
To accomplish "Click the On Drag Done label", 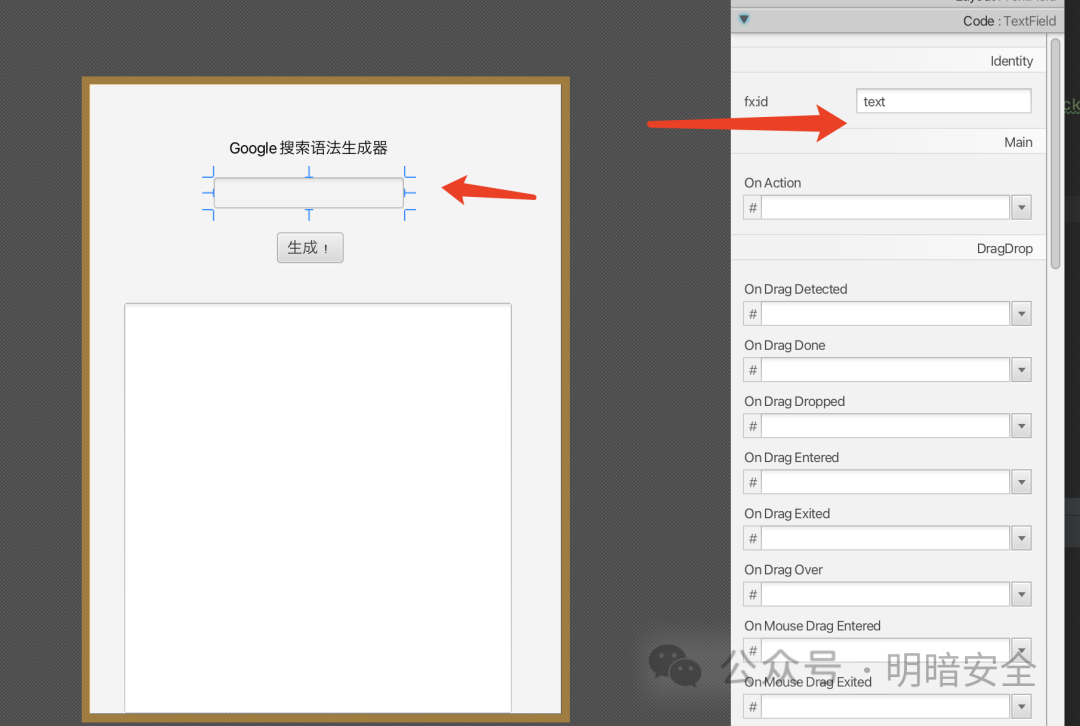I will point(785,345).
